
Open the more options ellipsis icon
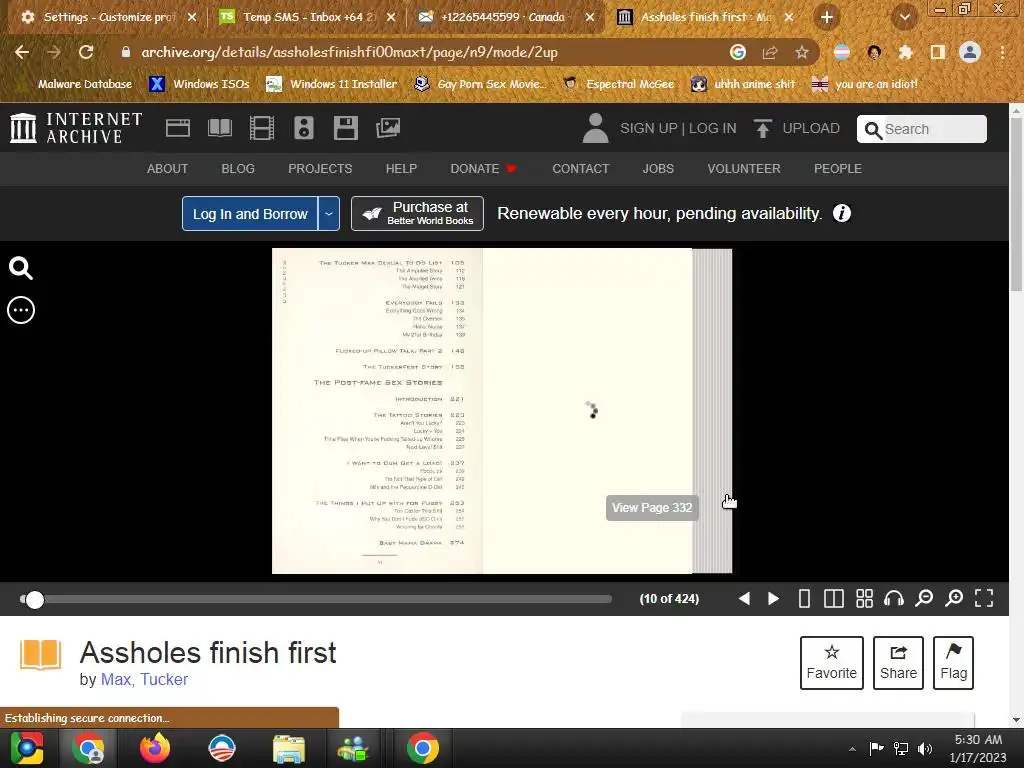(20, 310)
